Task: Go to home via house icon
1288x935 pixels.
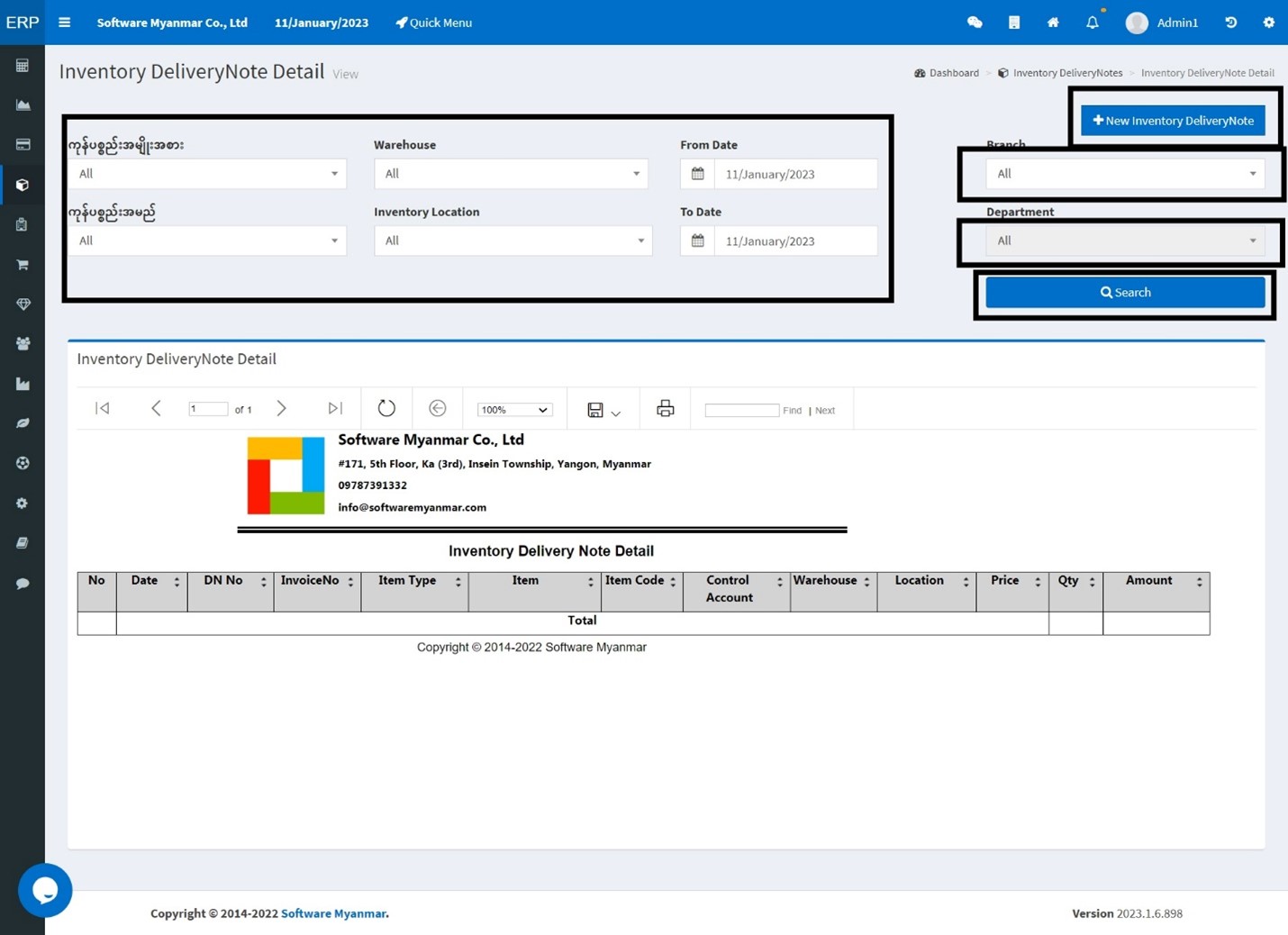Action: point(1053,23)
